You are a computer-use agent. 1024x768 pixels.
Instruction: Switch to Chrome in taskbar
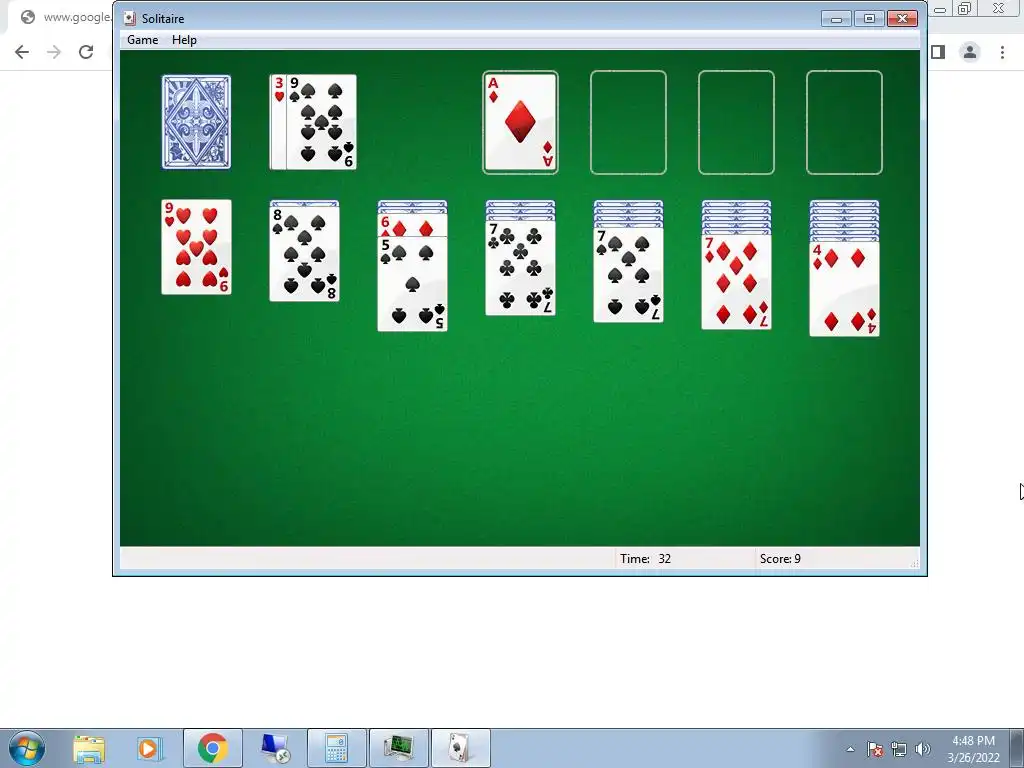213,748
